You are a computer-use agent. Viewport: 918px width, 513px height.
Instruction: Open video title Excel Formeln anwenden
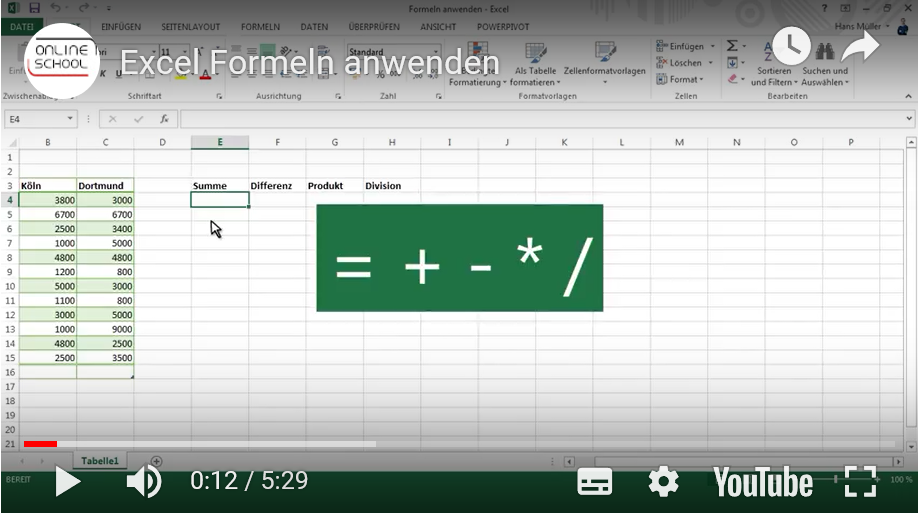310,62
